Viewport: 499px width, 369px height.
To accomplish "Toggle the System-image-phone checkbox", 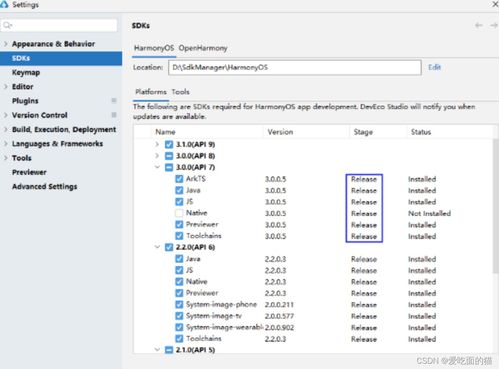I will (179, 304).
